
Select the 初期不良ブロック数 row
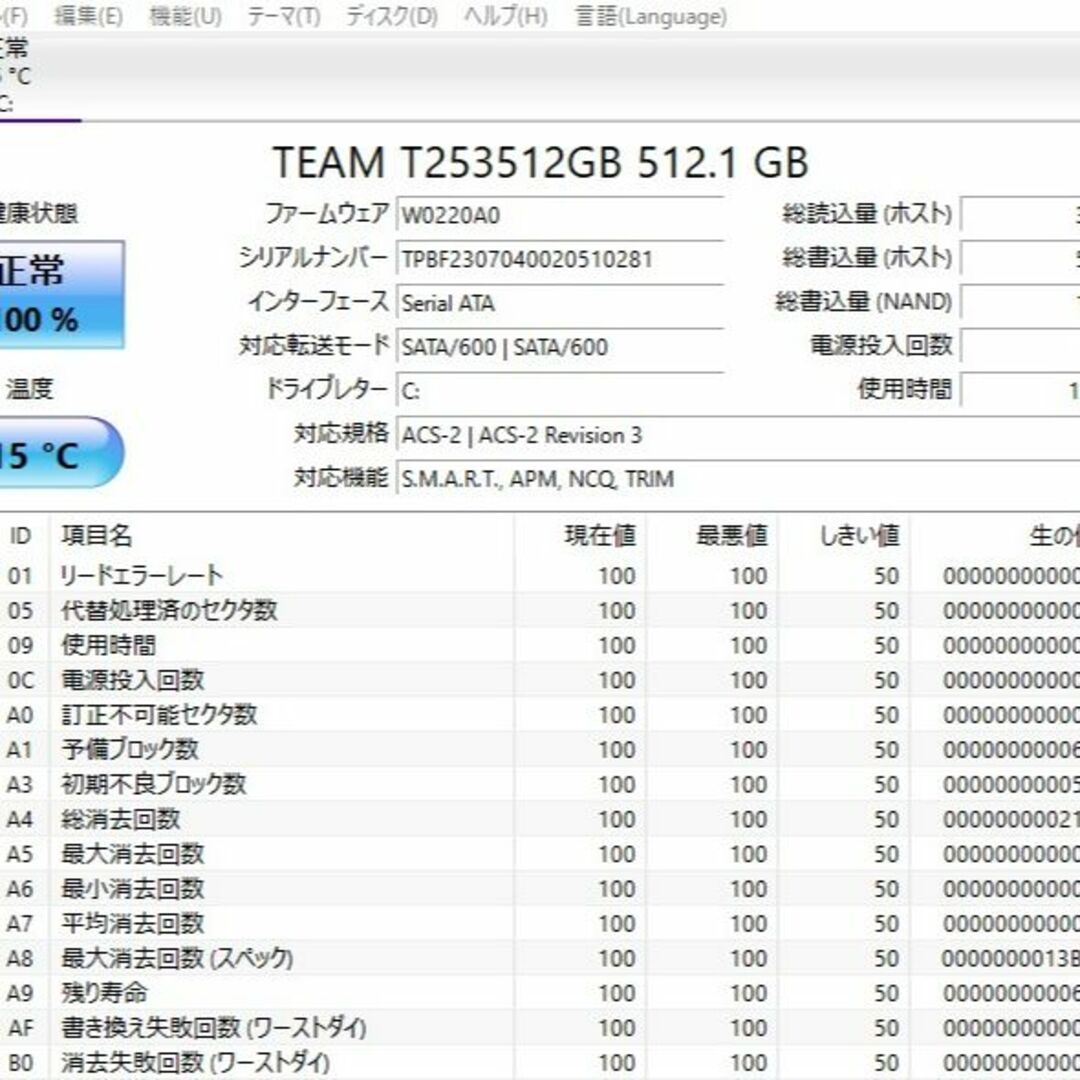click(x=540, y=785)
